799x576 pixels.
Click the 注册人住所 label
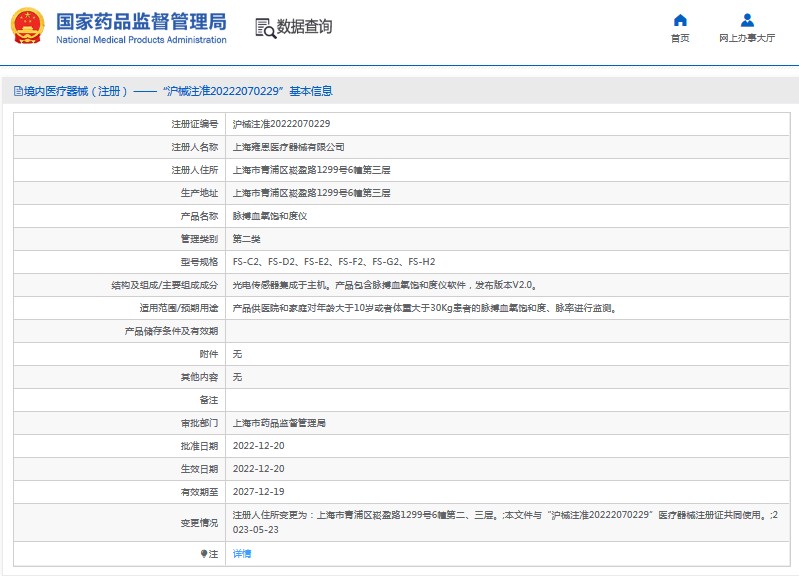[195, 170]
